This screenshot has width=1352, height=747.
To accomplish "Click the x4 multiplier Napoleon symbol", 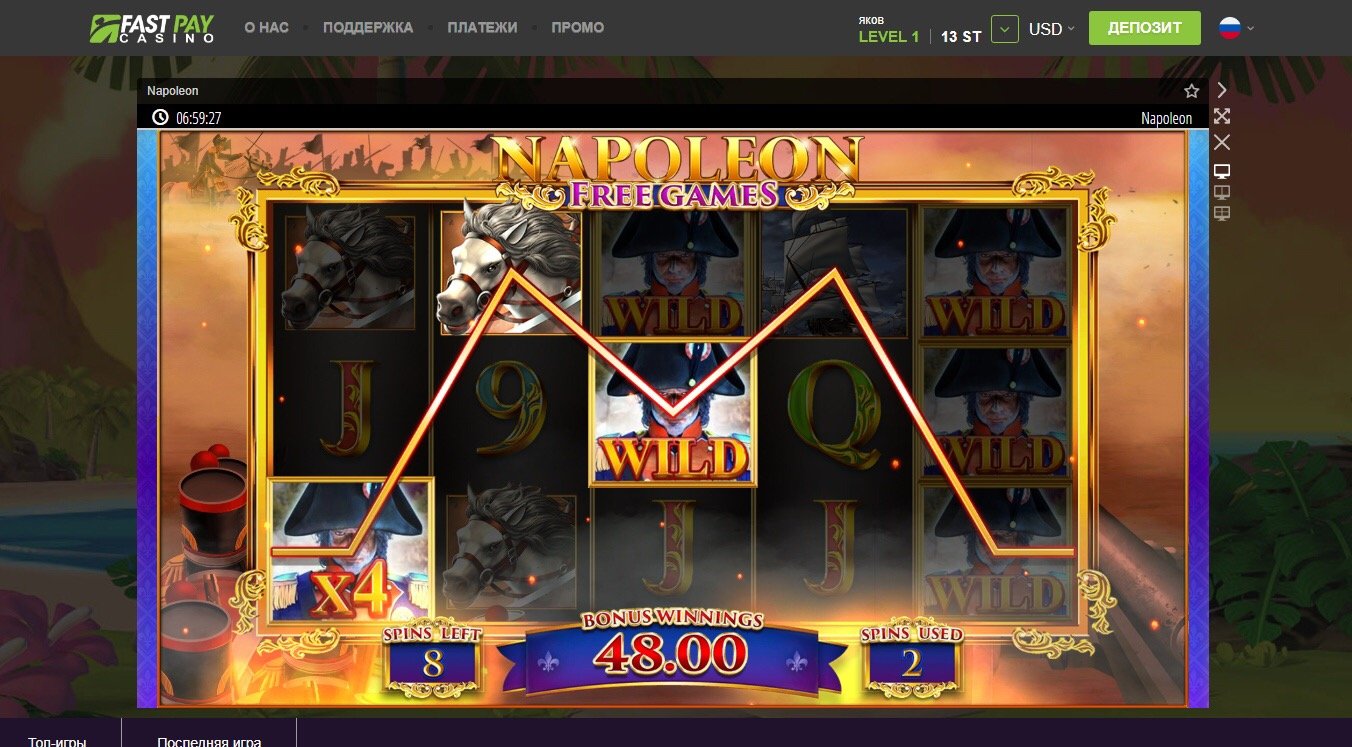I will coord(351,551).
